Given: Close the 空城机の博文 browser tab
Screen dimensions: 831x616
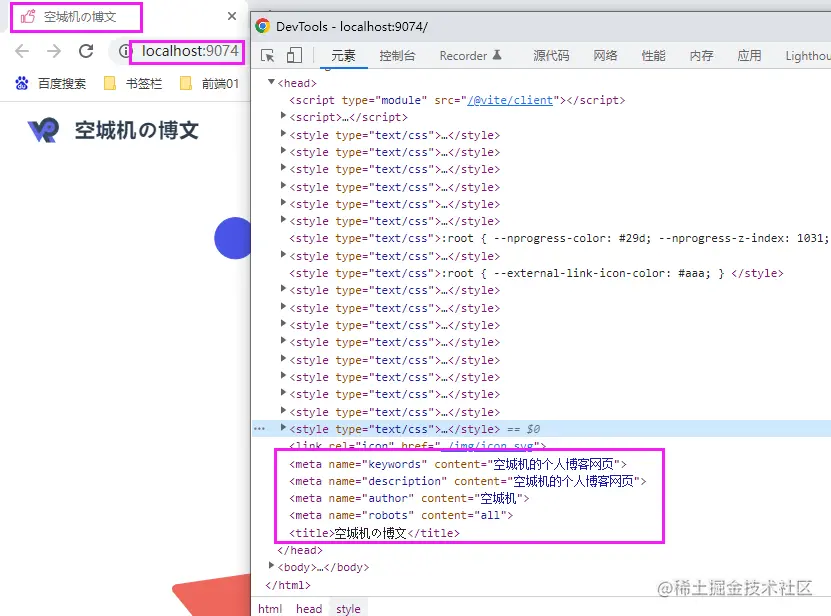Looking at the screenshot, I should pos(232,16).
